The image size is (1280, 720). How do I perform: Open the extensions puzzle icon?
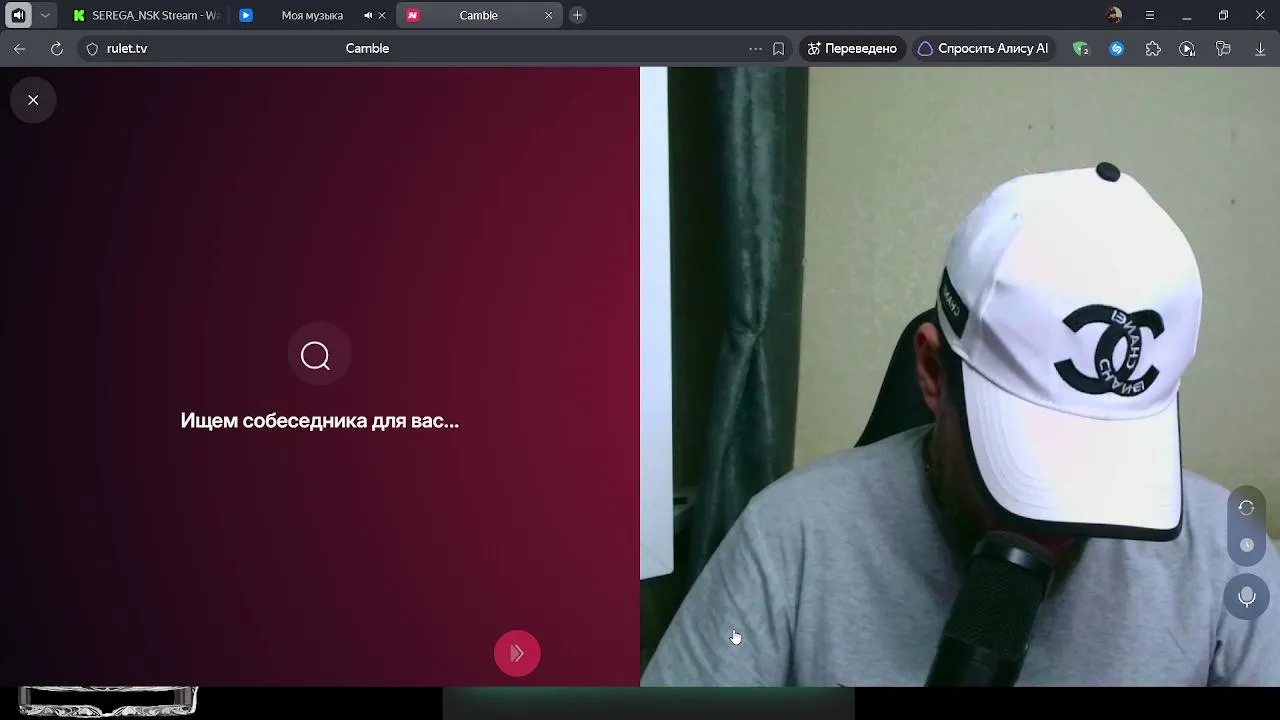coord(1153,48)
